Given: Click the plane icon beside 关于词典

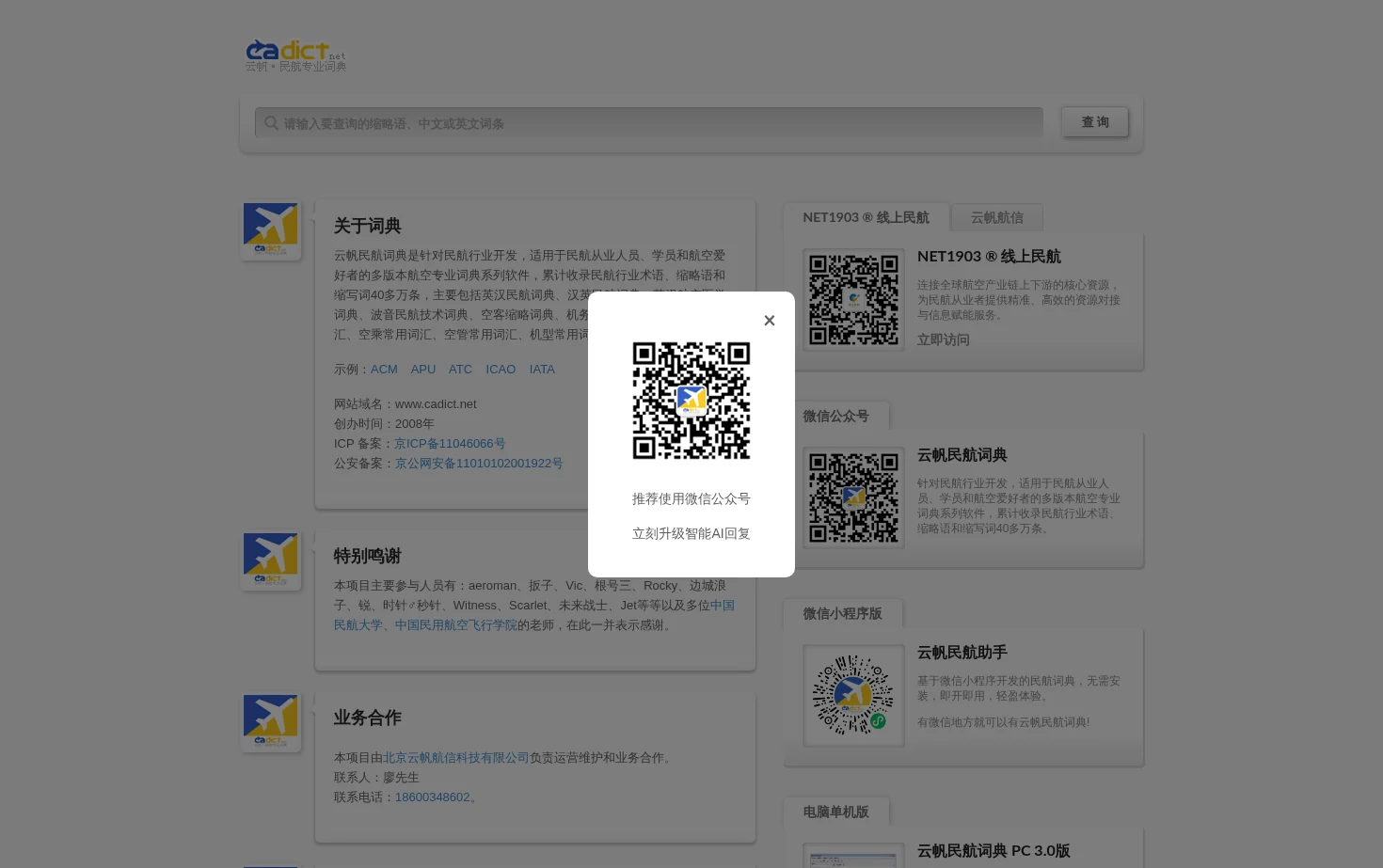Looking at the screenshot, I should [271, 230].
